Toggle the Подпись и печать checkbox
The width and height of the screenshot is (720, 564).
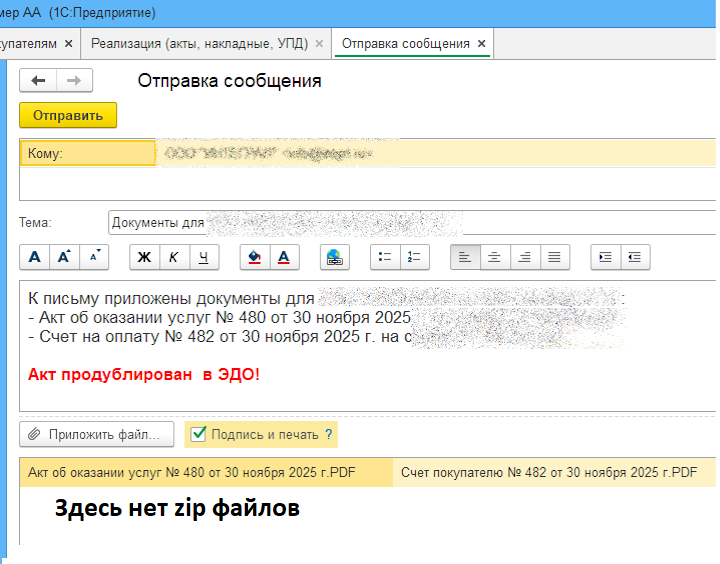[199, 434]
